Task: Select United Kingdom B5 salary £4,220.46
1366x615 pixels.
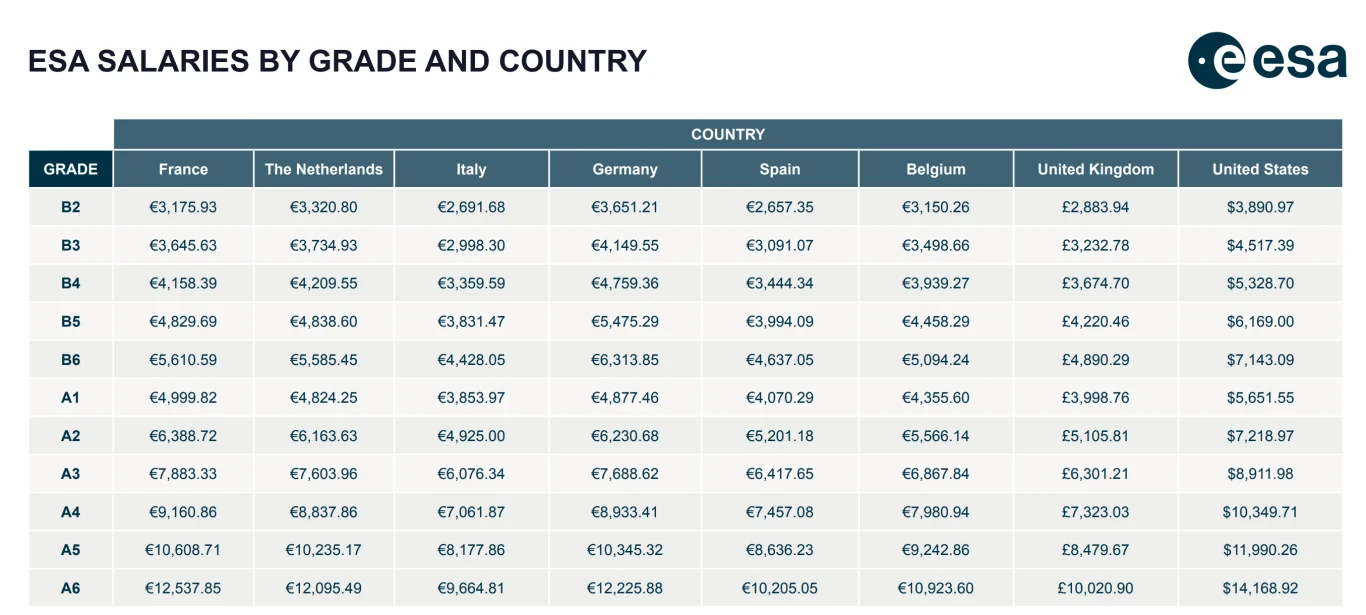Action: pos(1096,322)
